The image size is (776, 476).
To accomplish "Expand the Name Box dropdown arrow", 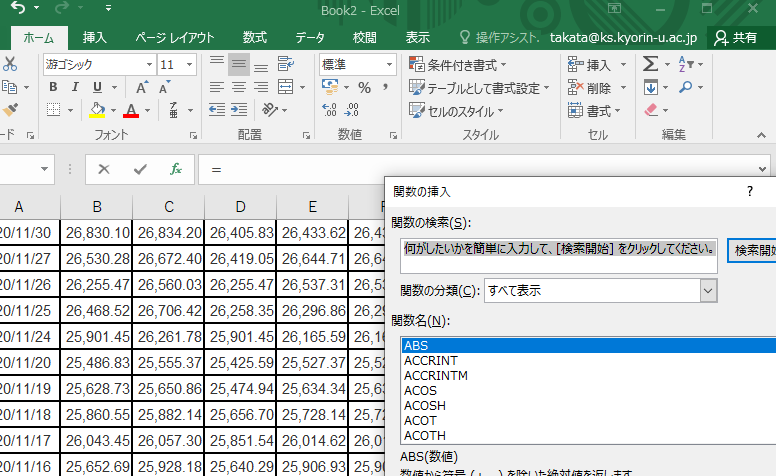I will point(44,169).
